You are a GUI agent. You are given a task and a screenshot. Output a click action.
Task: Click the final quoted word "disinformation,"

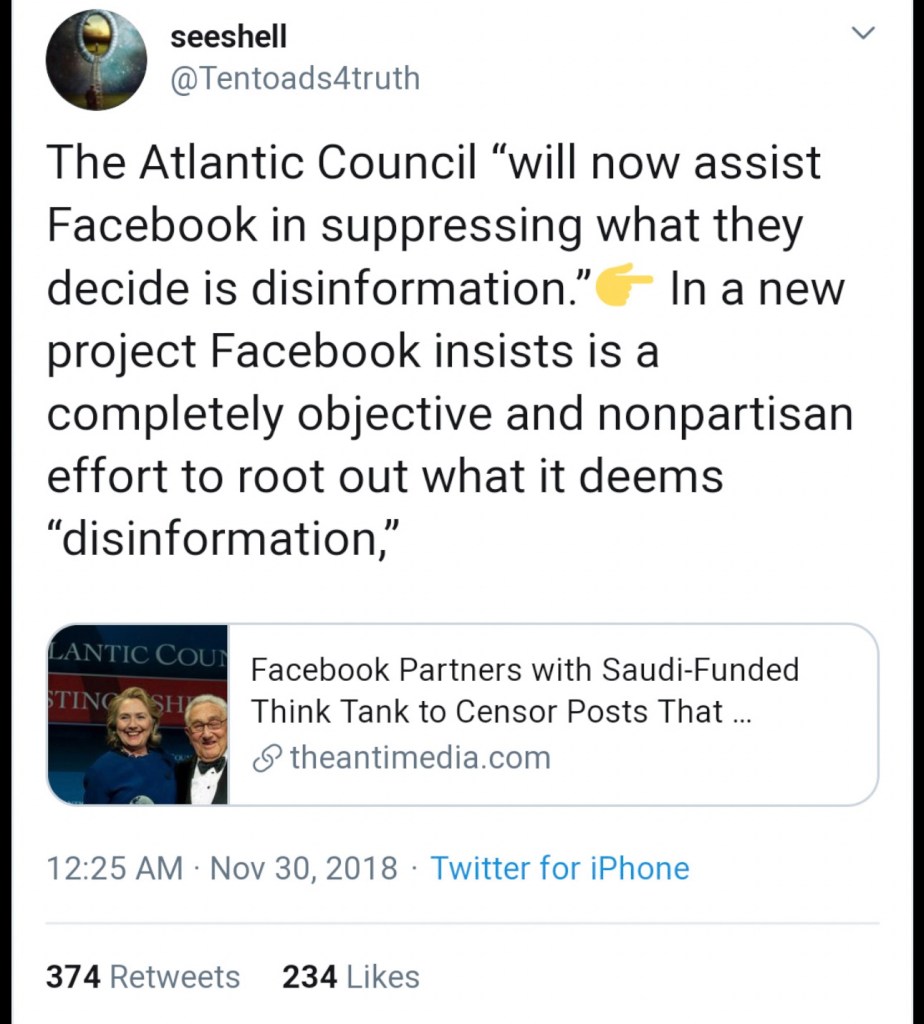point(224,540)
